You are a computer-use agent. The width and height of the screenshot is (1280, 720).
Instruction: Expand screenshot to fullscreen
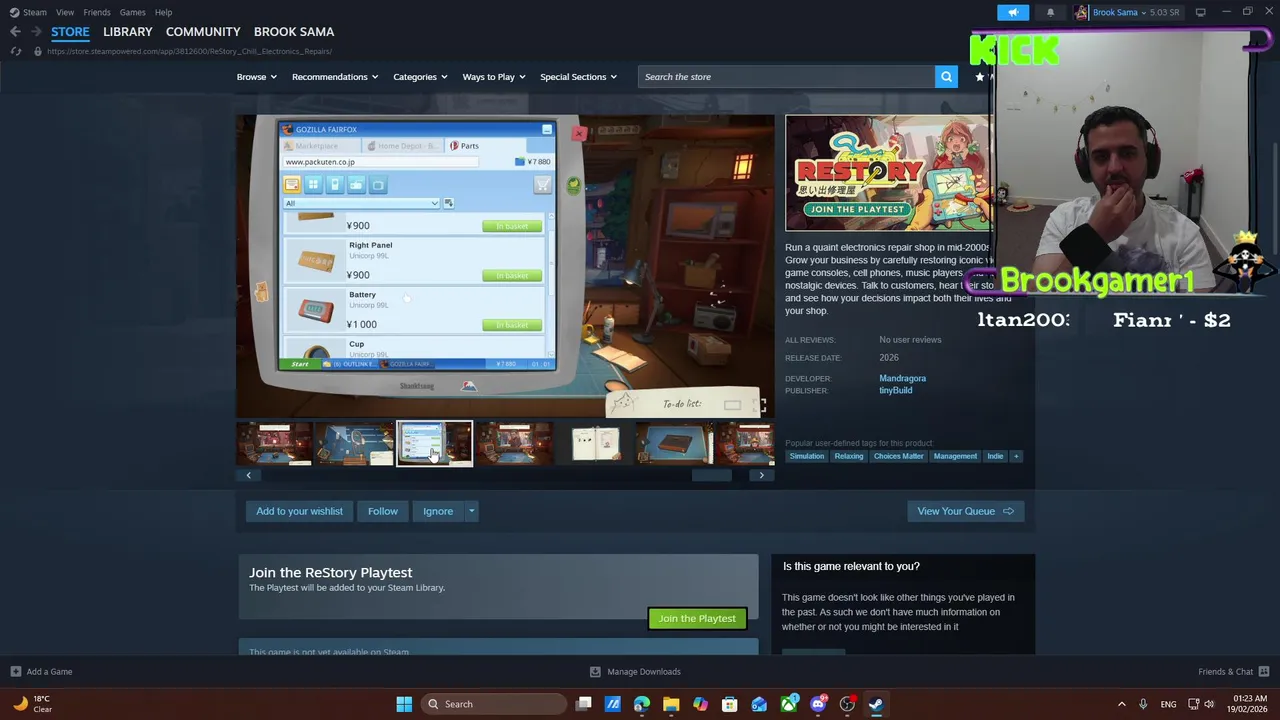(x=761, y=404)
